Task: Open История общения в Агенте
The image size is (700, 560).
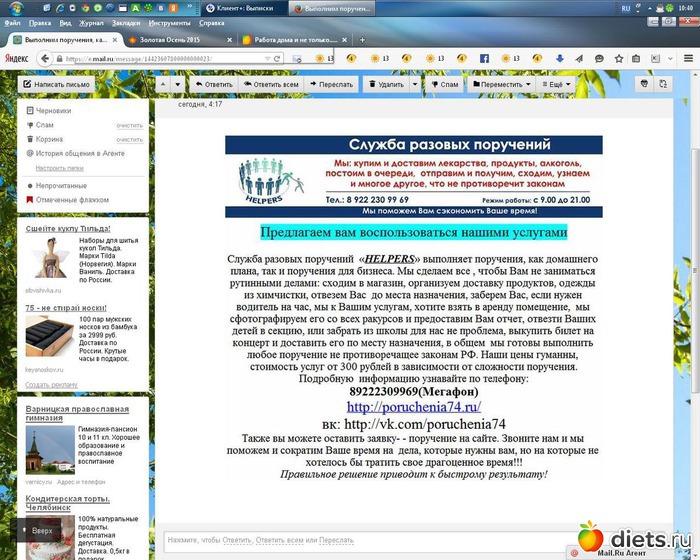Action: click(x=80, y=154)
